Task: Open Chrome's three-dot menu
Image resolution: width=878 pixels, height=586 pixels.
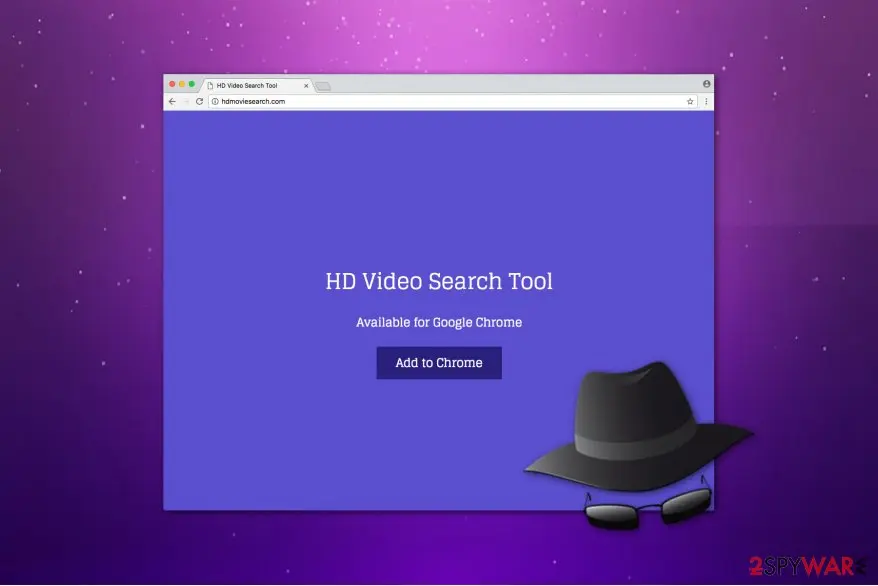Action: pyautogui.click(x=706, y=101)
